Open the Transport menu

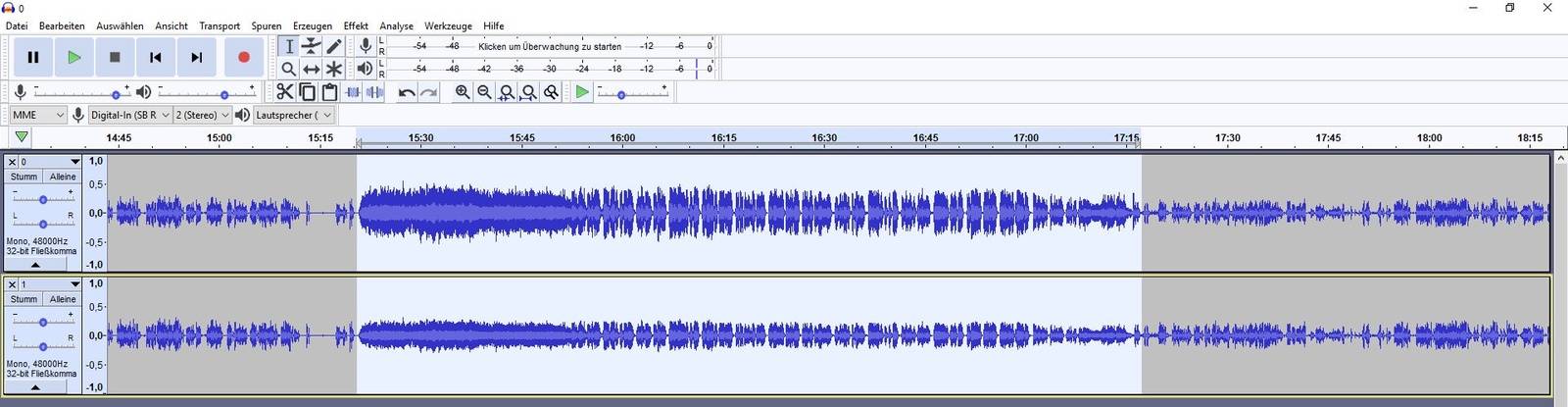coord(220,25)
